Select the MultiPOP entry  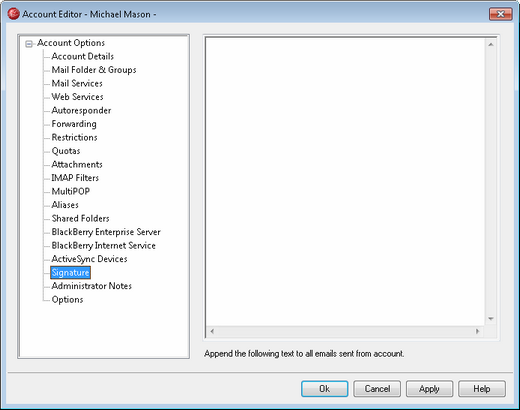tap(70, 191)
